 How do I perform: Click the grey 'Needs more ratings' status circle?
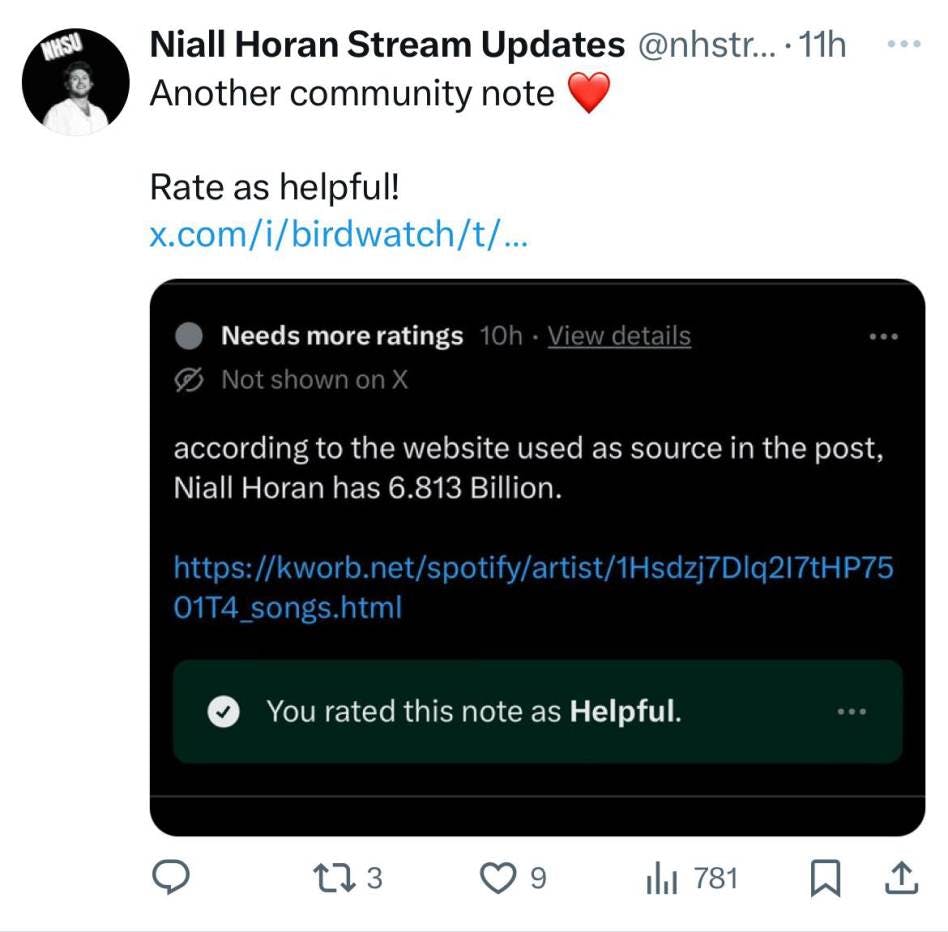click(189, 336)
